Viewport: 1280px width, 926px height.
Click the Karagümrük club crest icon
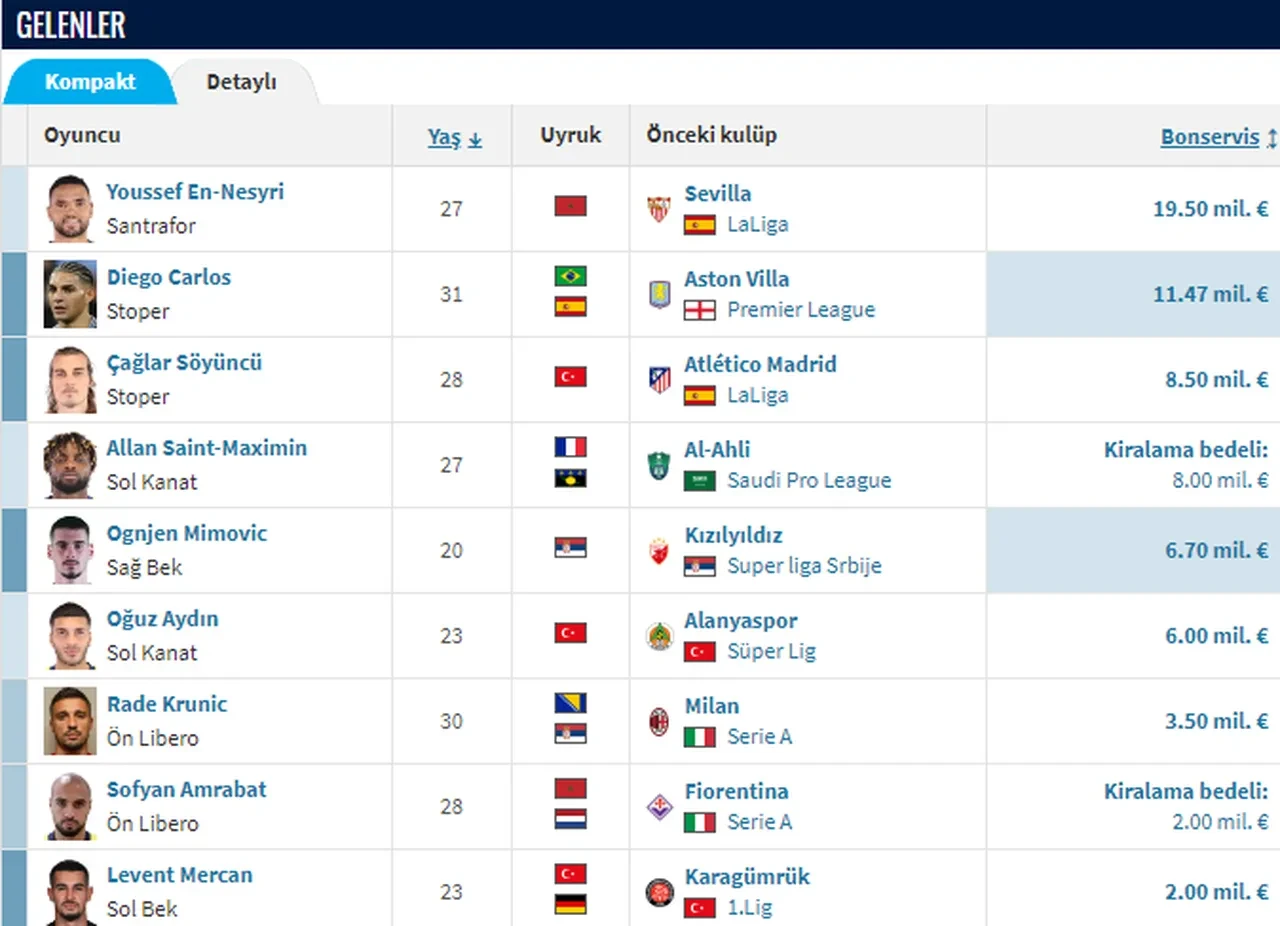659,892
